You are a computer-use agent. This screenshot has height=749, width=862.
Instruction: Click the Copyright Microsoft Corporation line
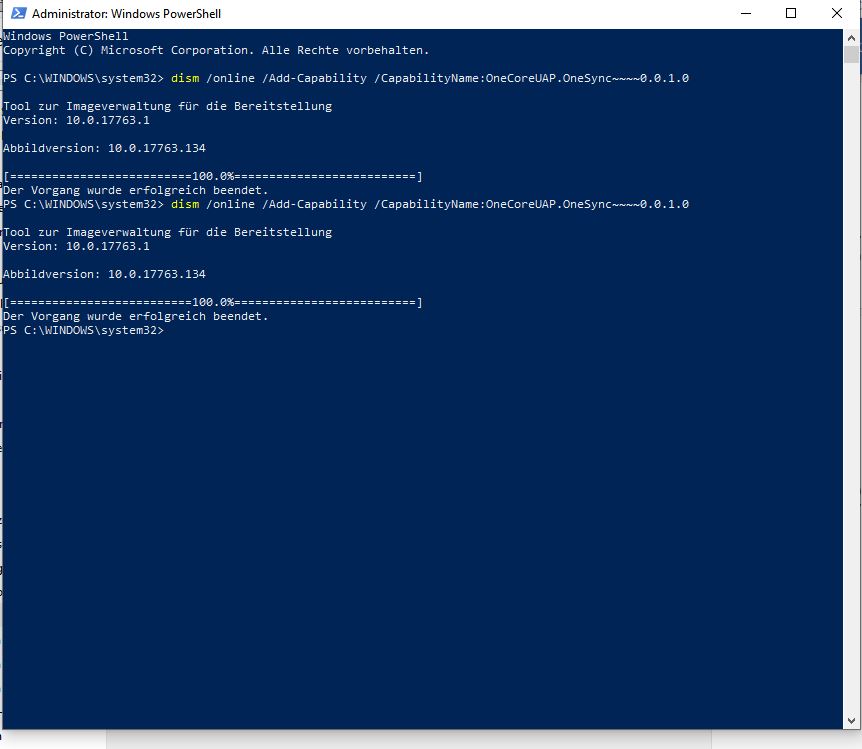(216, 51)
